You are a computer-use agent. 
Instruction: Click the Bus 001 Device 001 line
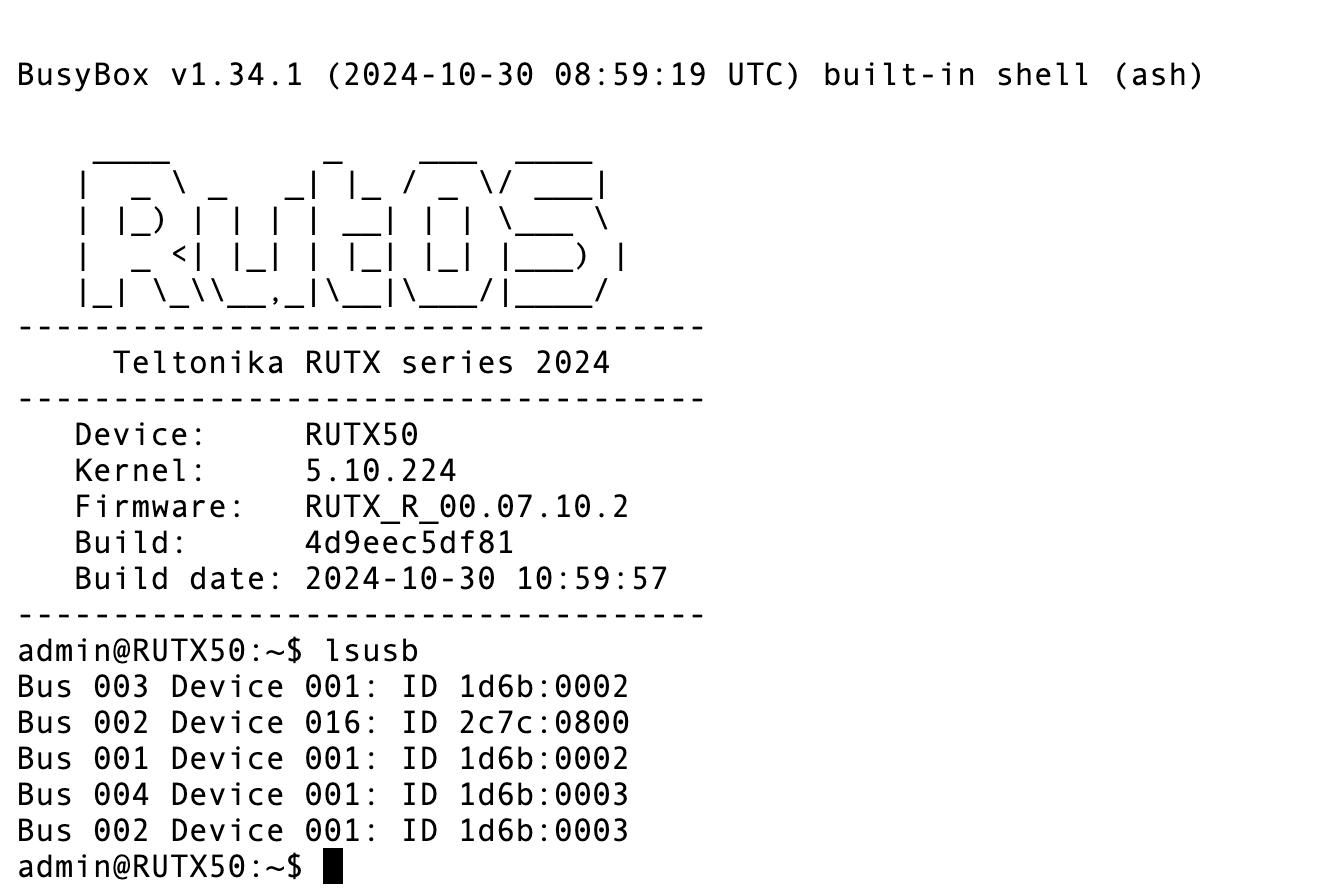coord(322,759)
